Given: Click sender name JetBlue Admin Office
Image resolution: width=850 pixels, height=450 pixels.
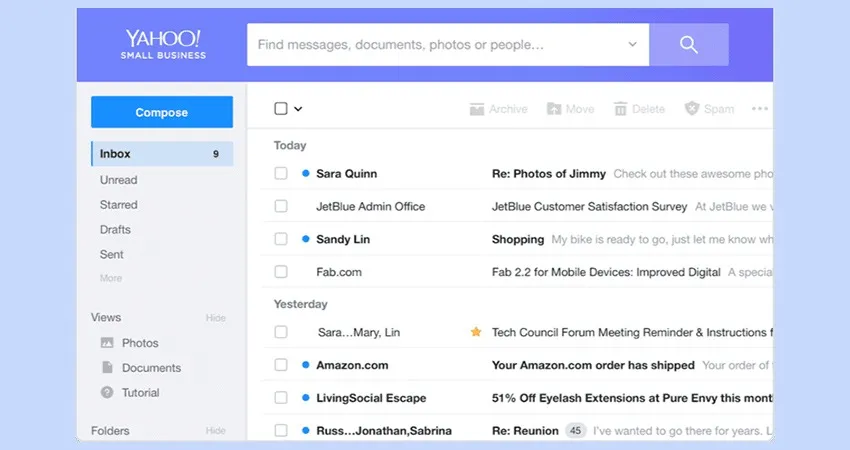Looking at the screenshot, I should (370, 207).
